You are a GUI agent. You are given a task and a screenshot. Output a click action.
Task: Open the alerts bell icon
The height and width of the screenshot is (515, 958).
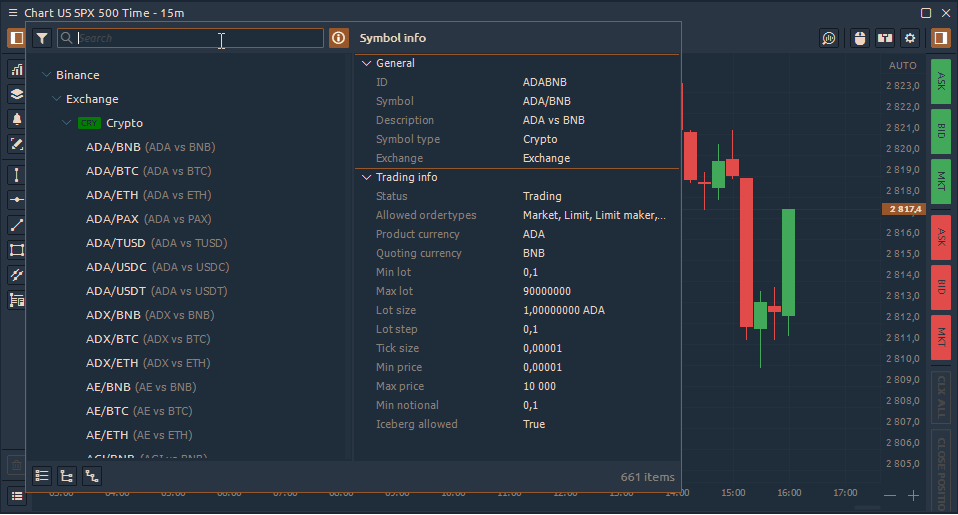tap(16, 119)
